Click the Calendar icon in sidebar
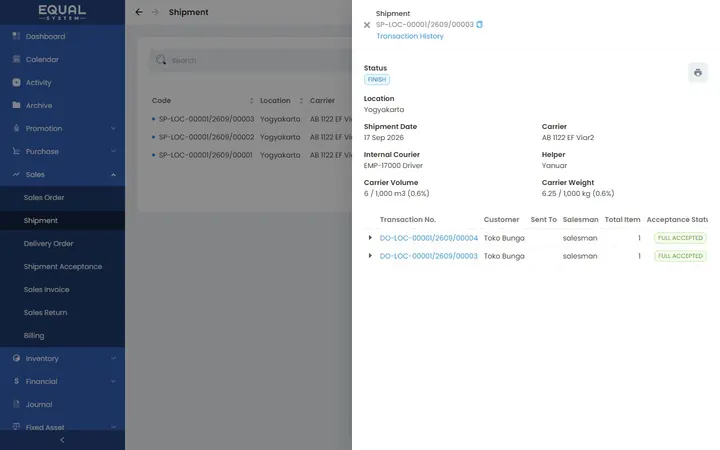The height and width of the screenshot is (450, 720). [17, 59]
